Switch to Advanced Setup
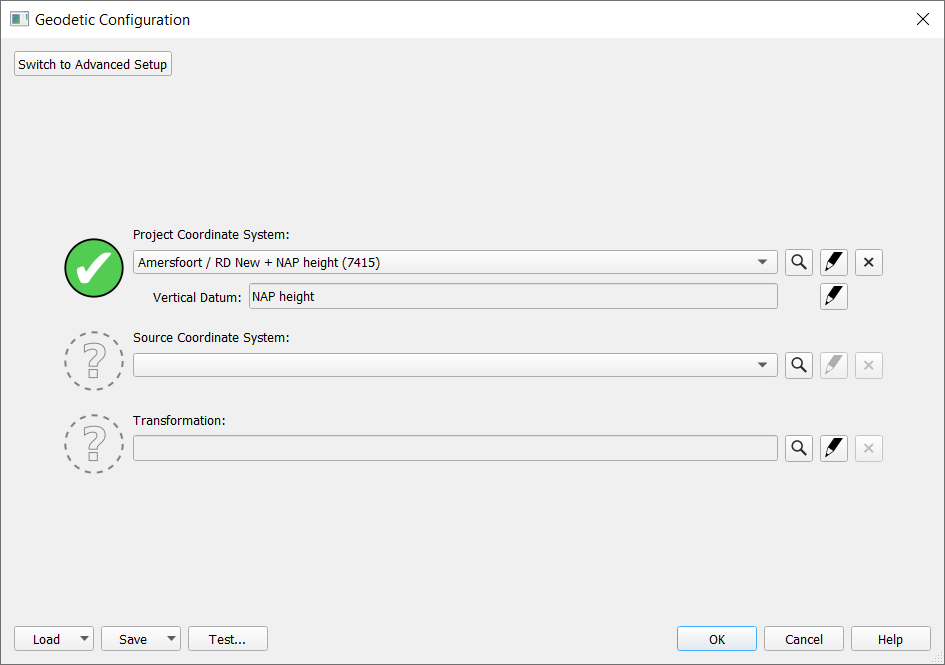The width and height of the screenshot is (945, 665). pyautogui.click(x=93, y=65)
